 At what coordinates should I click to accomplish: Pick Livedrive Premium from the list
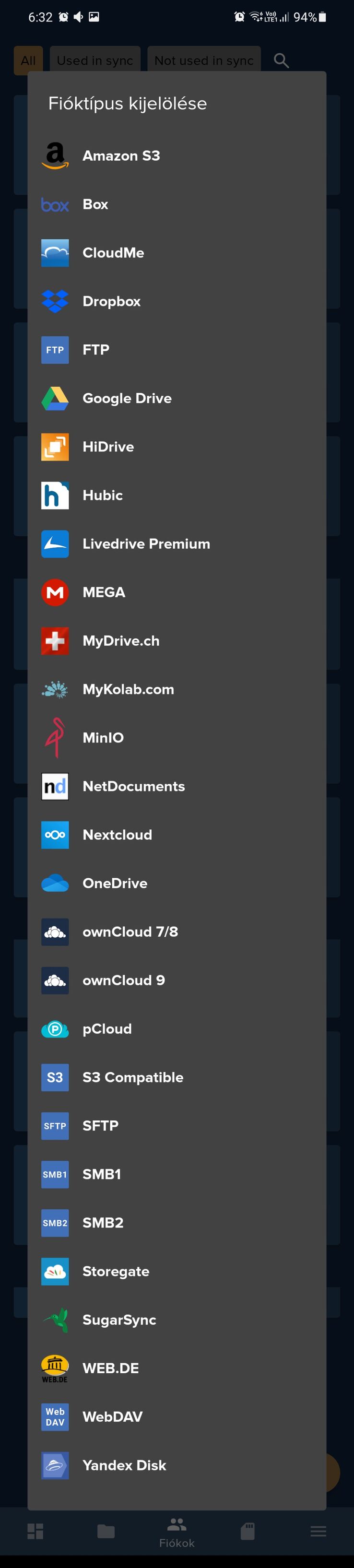(177, 543)
